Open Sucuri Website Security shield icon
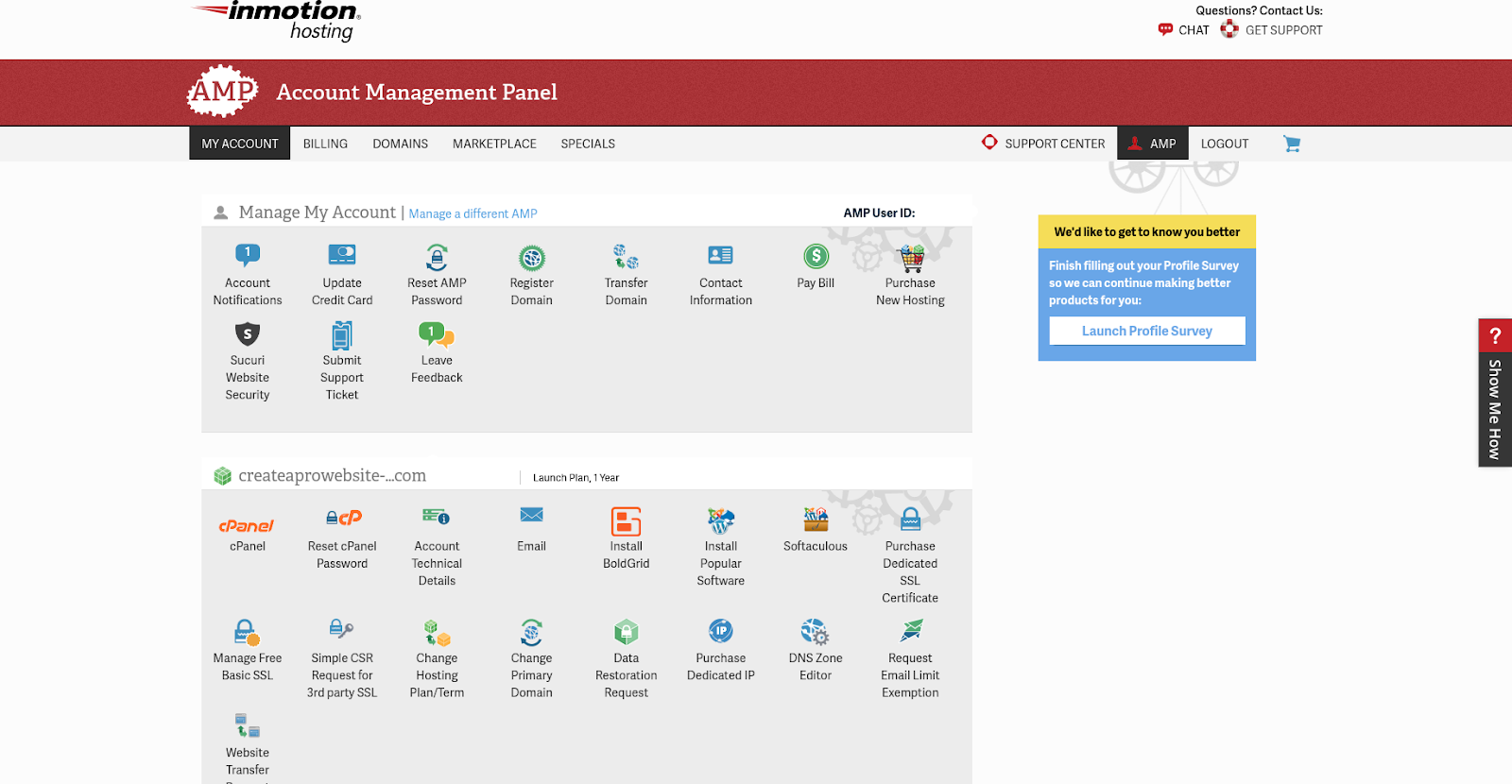 [x=248, y=333]
